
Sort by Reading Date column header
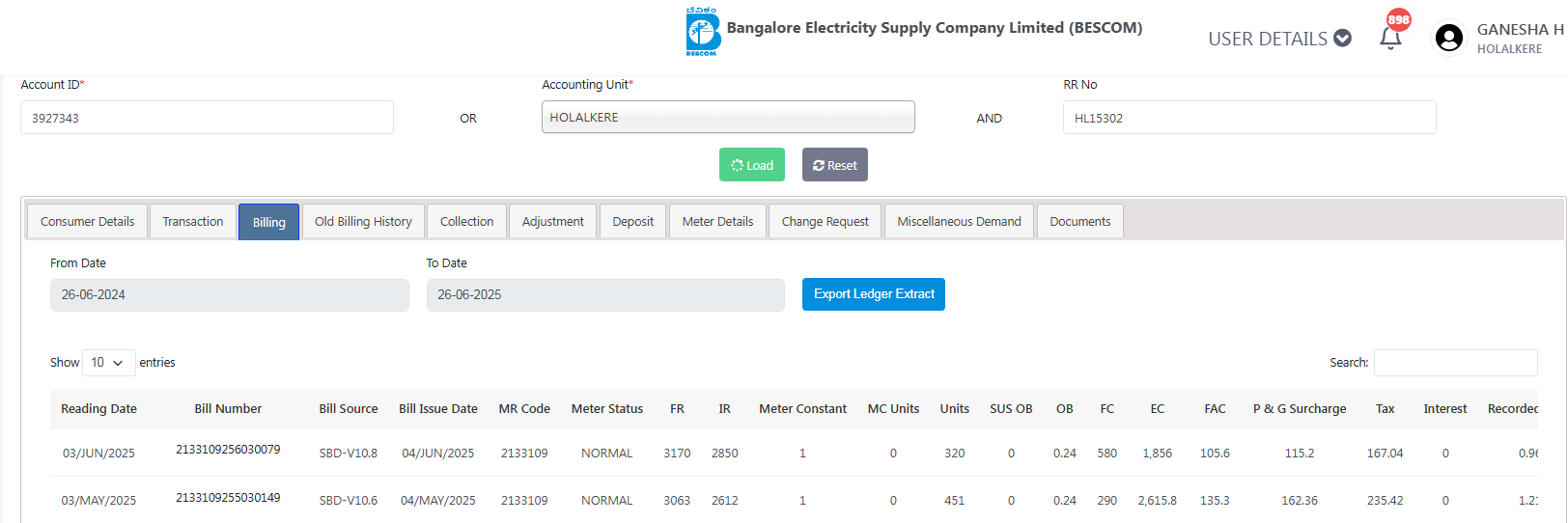pyautogui.click(x=98, y=409)
